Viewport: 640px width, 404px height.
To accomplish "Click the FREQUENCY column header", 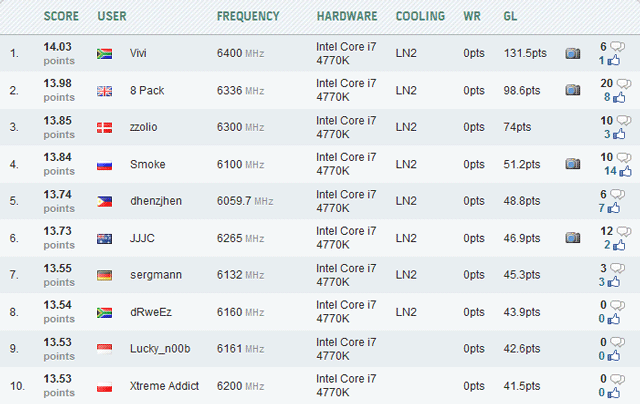I will click(248, 17).
